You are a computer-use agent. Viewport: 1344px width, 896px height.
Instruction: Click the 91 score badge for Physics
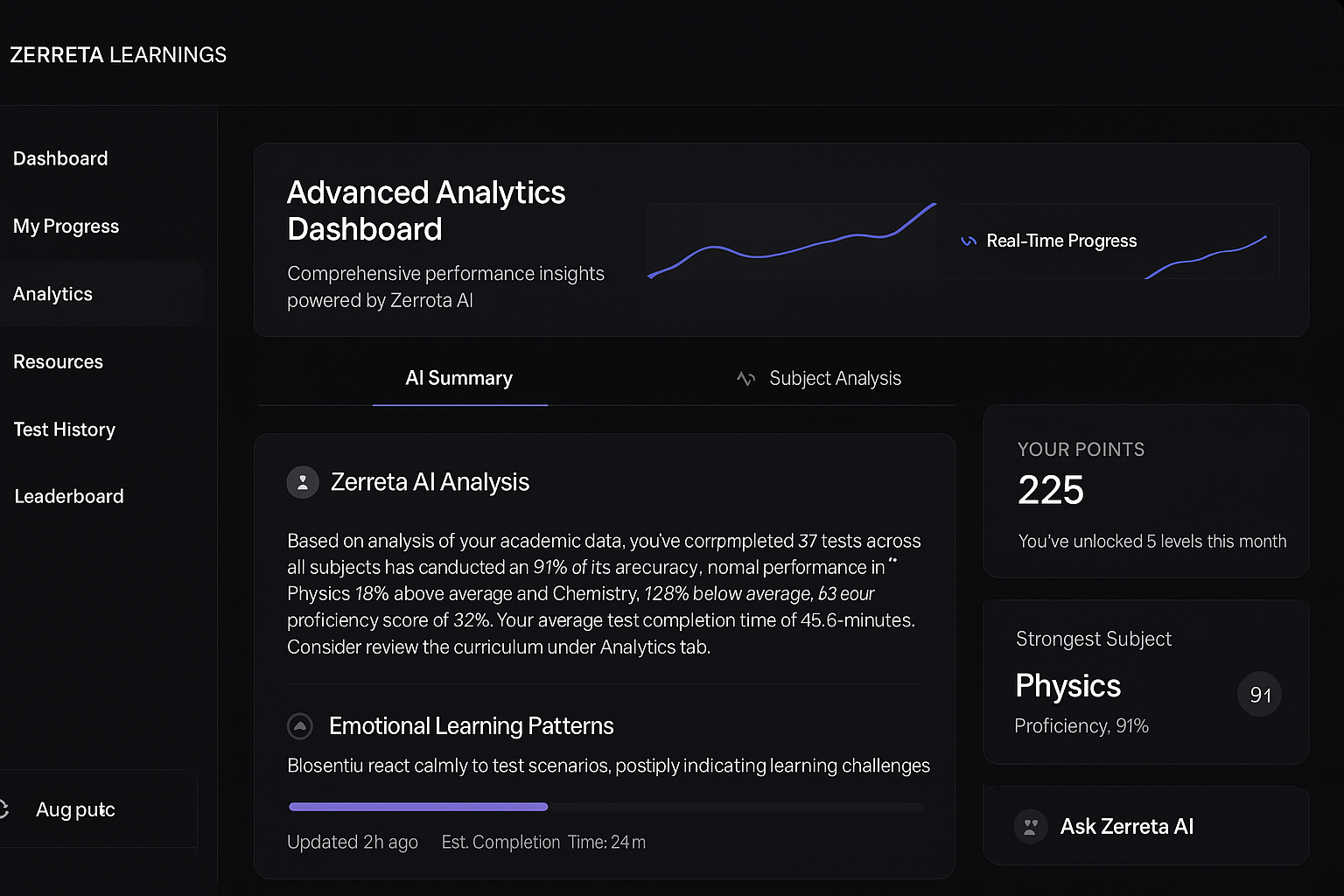coord(1260,695)
